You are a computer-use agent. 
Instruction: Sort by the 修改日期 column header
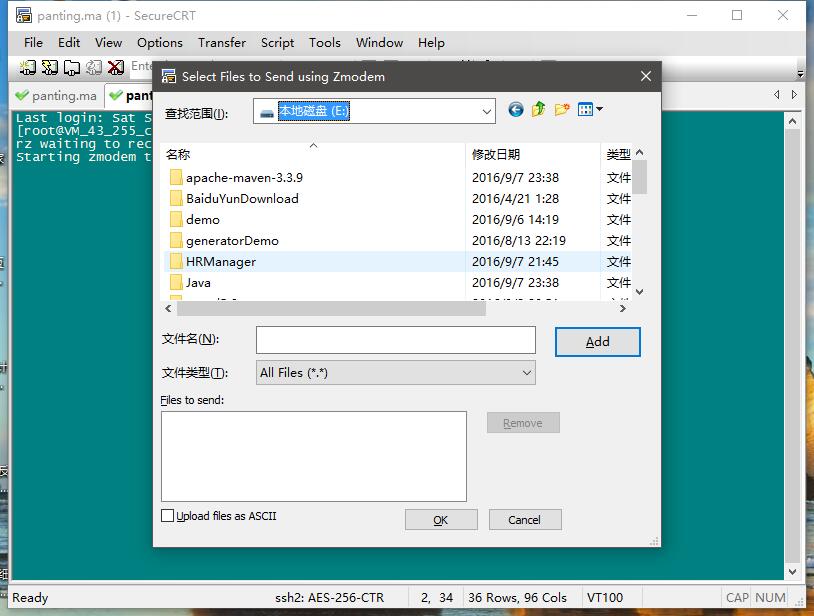coord(533,154)
